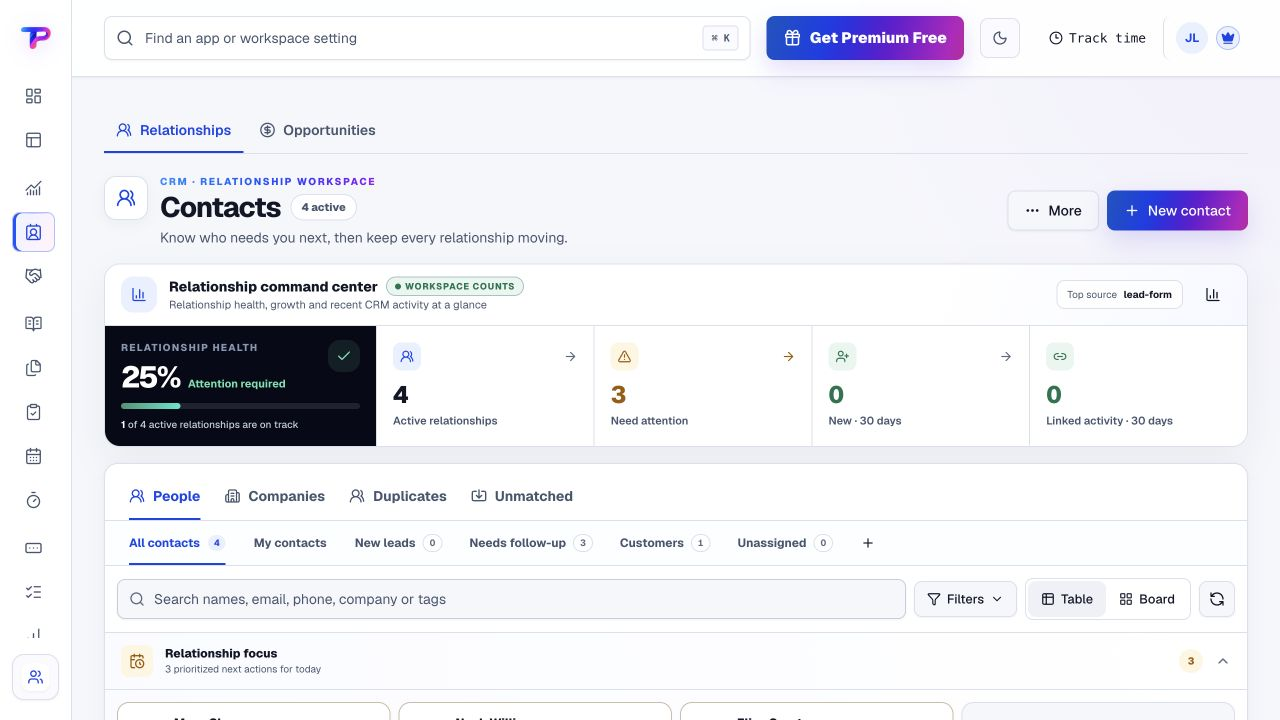Collapse the Relationship focus section
This screenshot has width=1280, height=720.
click(1223, 661)
